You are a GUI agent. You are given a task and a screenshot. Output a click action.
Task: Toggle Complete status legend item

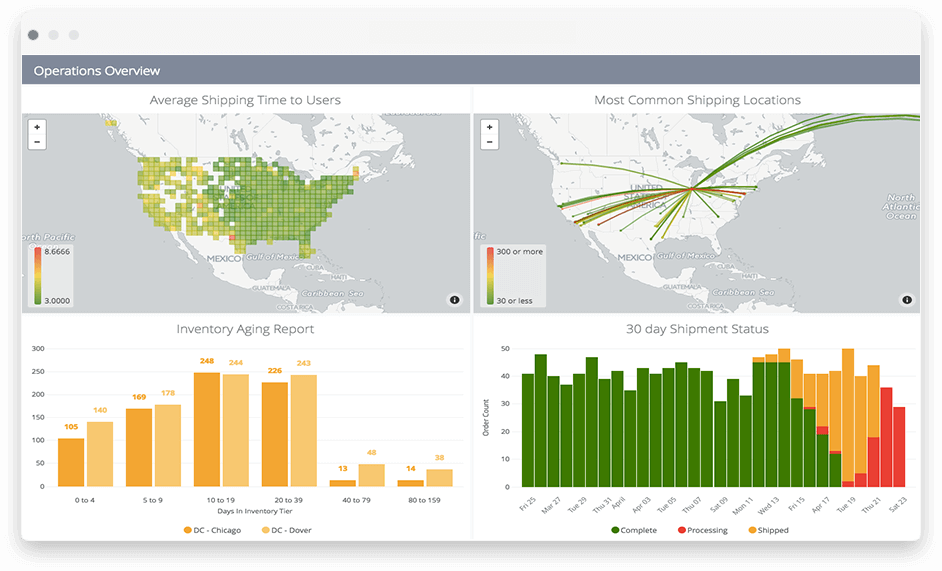[634, 530]
